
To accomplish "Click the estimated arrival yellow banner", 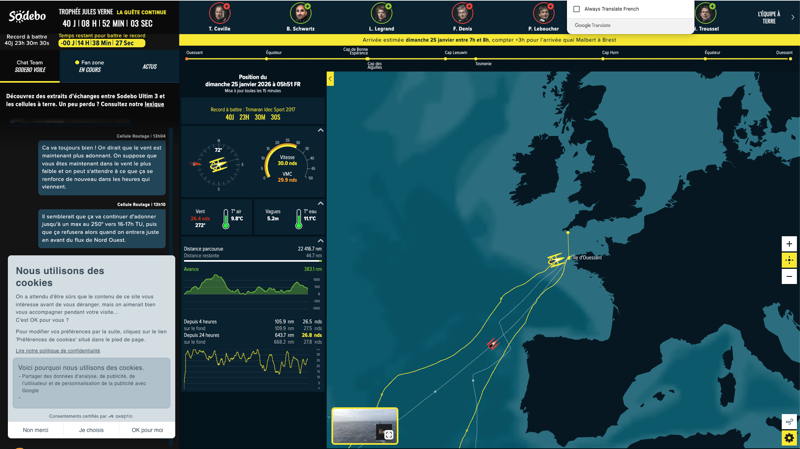I will point(489,40).
